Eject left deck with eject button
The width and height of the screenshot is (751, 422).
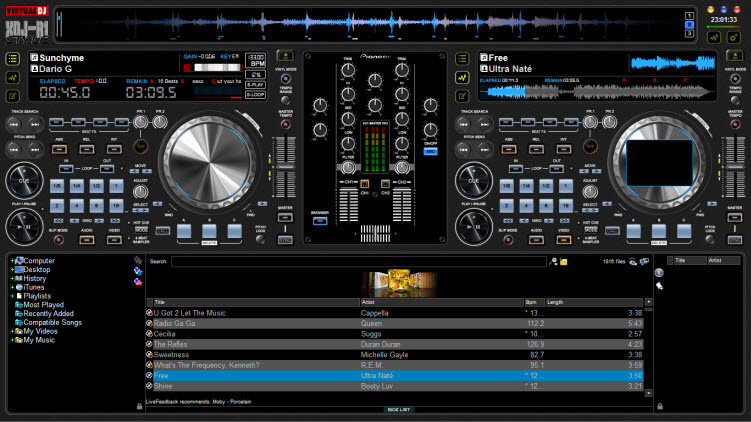[x=285, y=57]
